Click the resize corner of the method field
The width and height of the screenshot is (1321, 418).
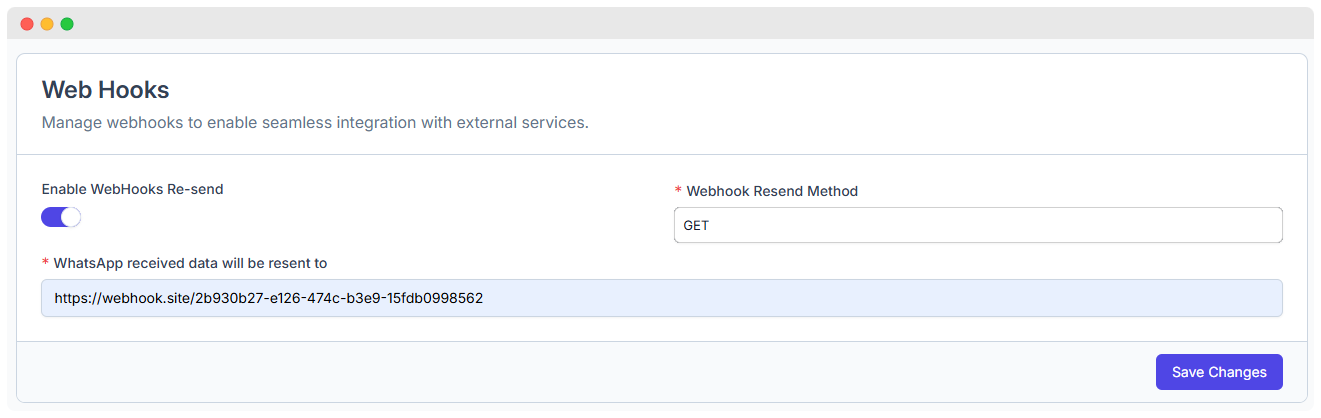(x=1278, y=238)
